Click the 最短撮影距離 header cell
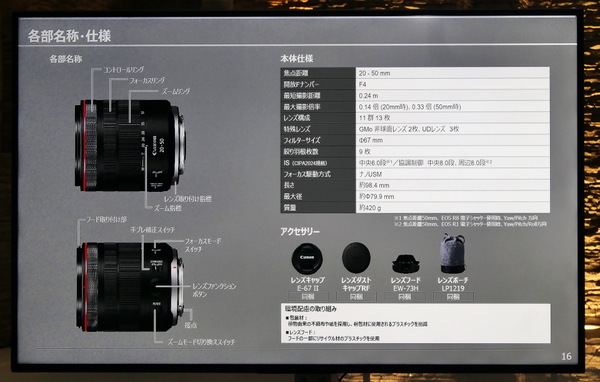 (318, 95)
